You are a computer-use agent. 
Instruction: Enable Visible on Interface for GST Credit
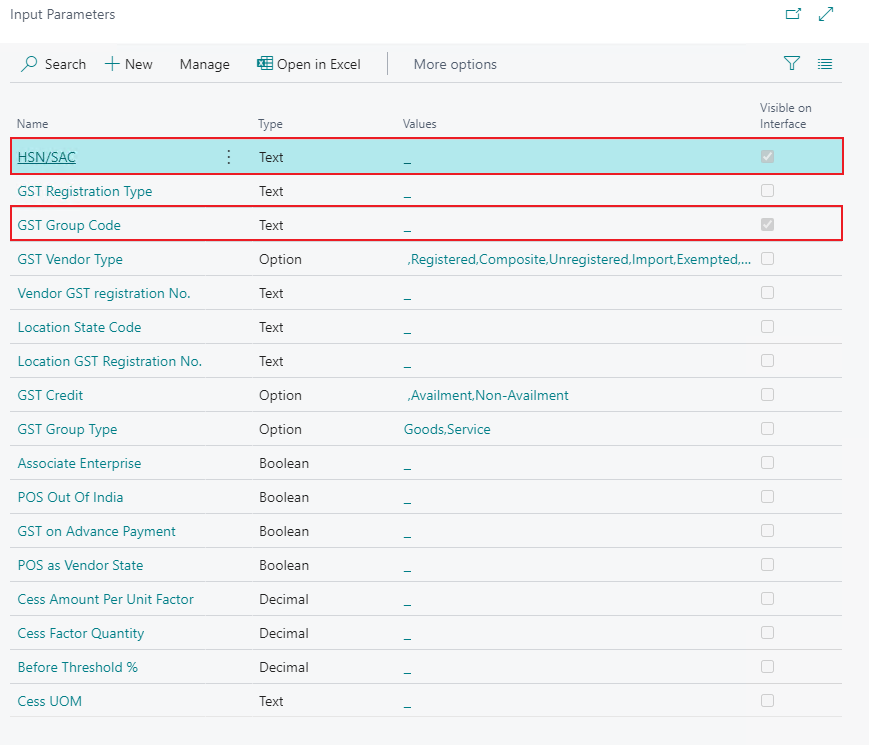(x=767, y=395)
